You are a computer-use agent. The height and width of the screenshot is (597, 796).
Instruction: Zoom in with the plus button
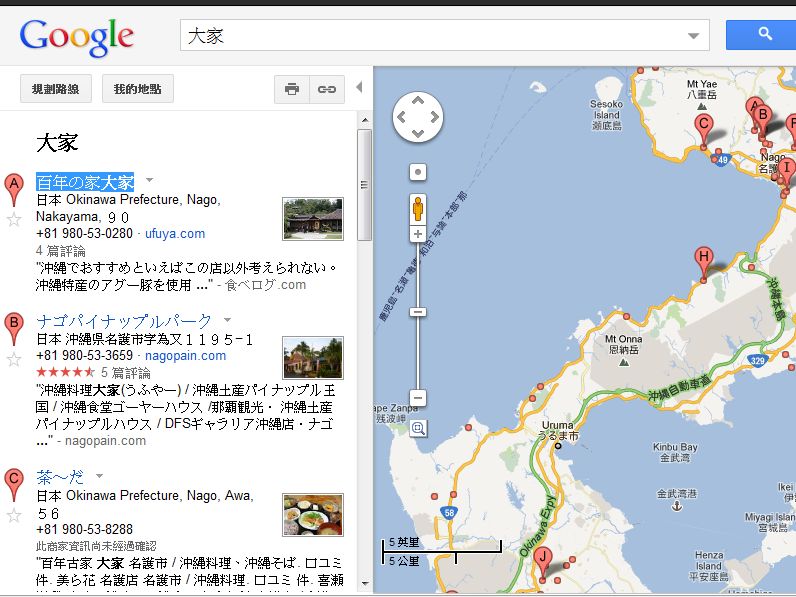(418, 234)
